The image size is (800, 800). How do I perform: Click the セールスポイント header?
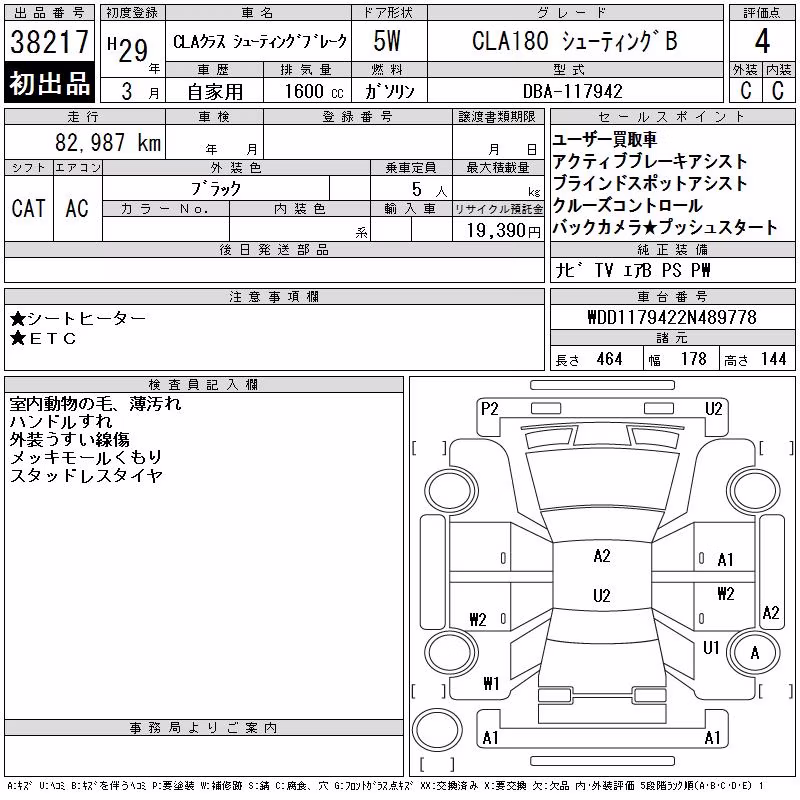(672, 117)
